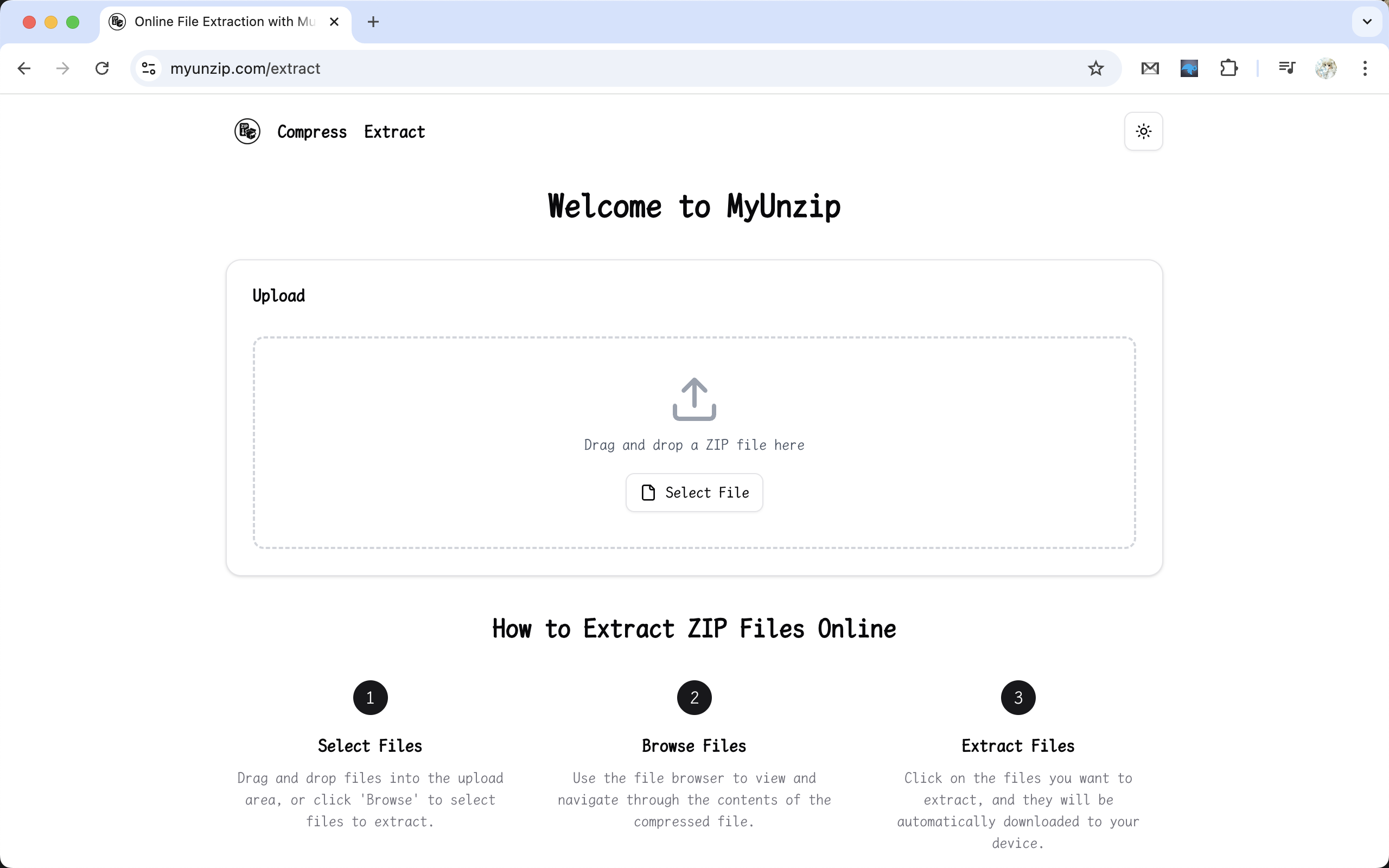Click the step 1 circle badge
This screenshot has width=1389, height=868.
coord(370,698)
